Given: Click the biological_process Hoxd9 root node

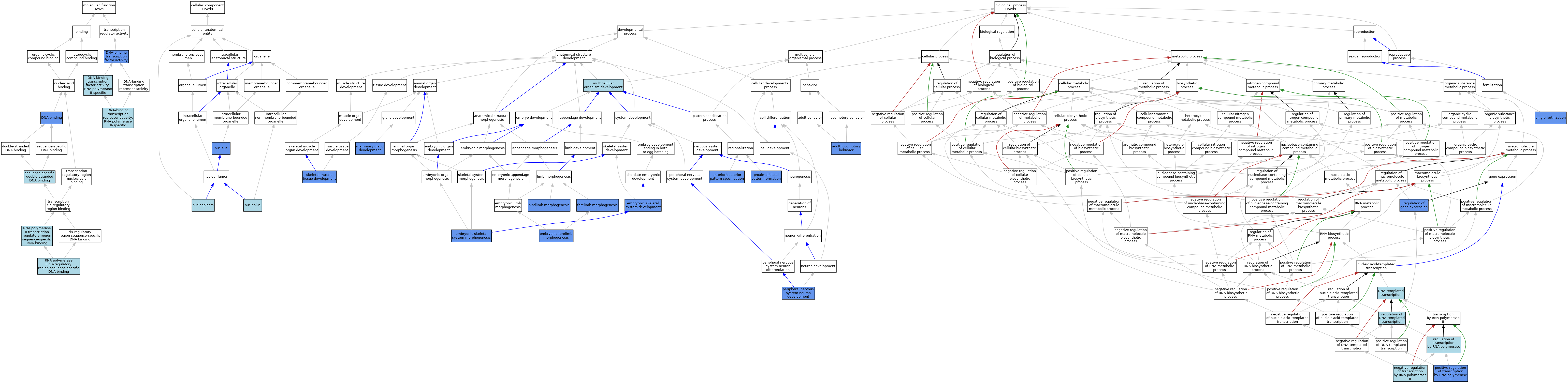Looking at the screenshot, I should coord(1010,7).
